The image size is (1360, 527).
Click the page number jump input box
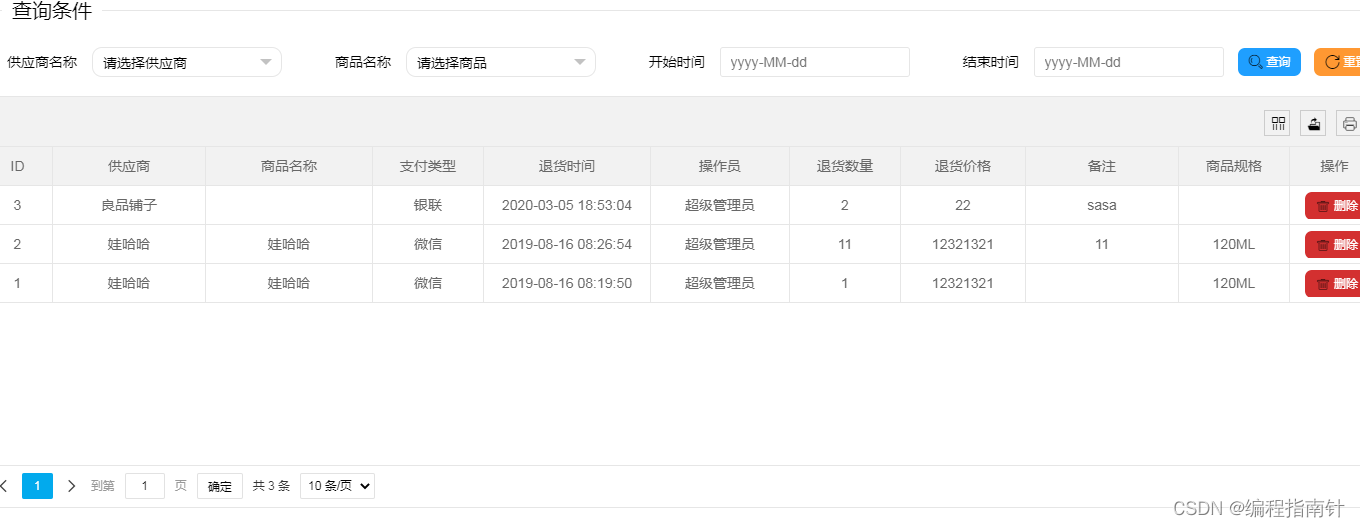[145, 486]
